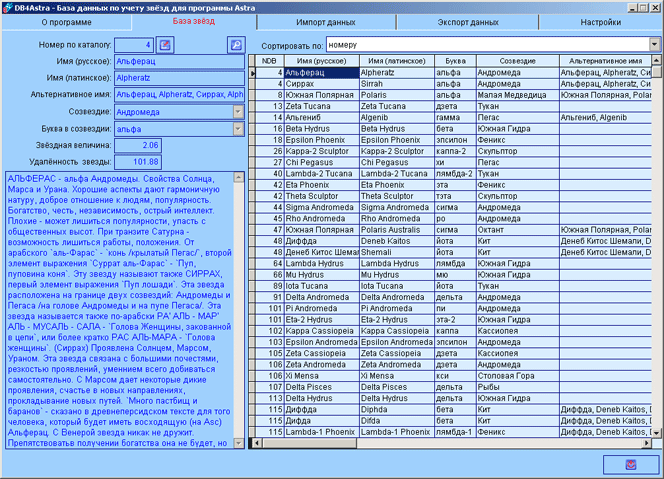Viewport: 664px width, 479px height.
Task: Click the search magnifier icon
Action: [x=236, y=45]
